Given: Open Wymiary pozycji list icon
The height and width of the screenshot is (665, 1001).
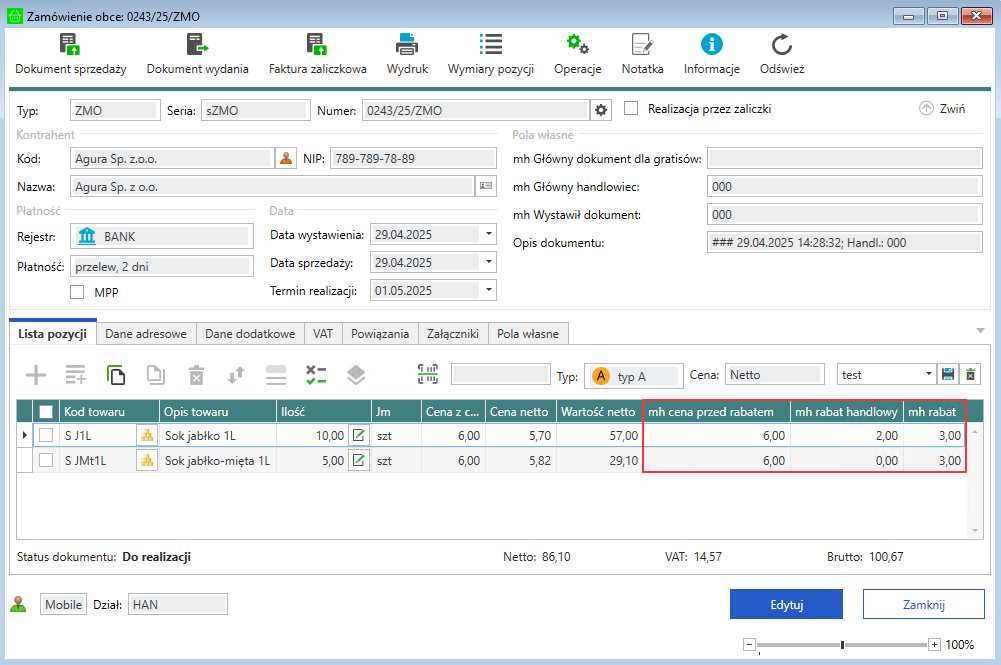Looking at the screenshot, I should click(x=490, y=45).
